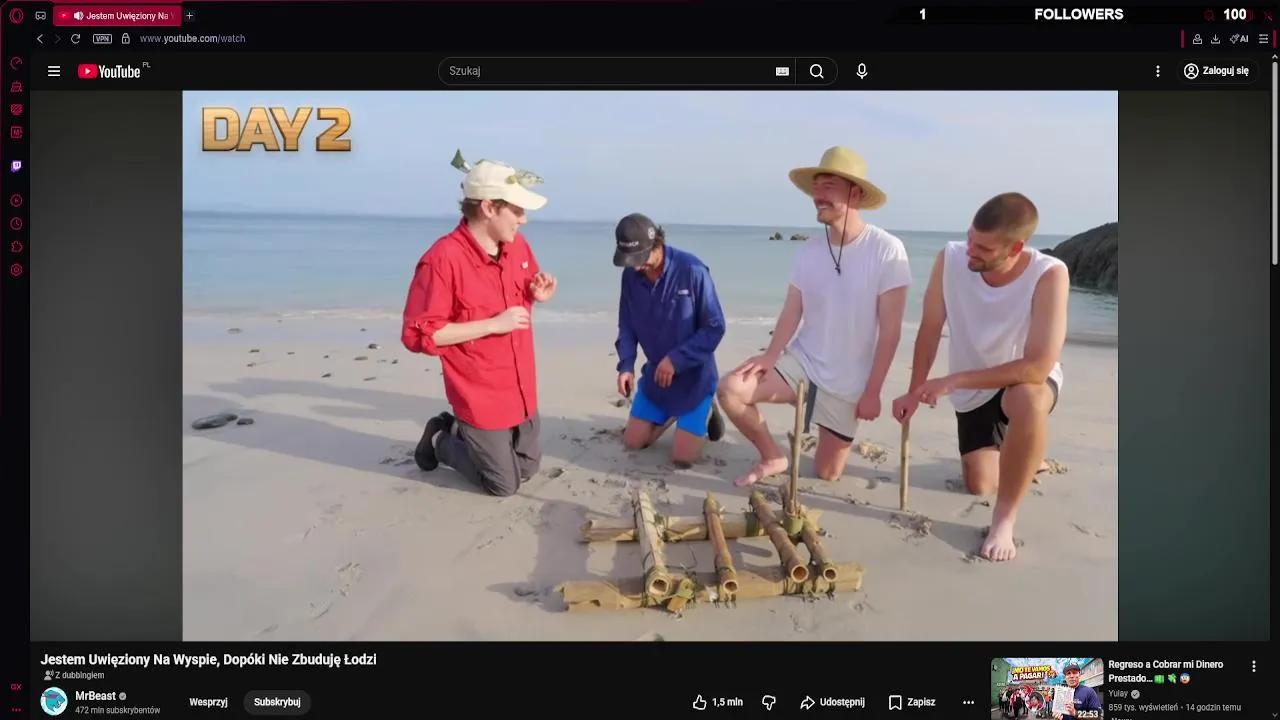Open Opera downloads icon in toolbar
The width and height of the screenshot is (1280, 720).
(x=1215, y=39)
